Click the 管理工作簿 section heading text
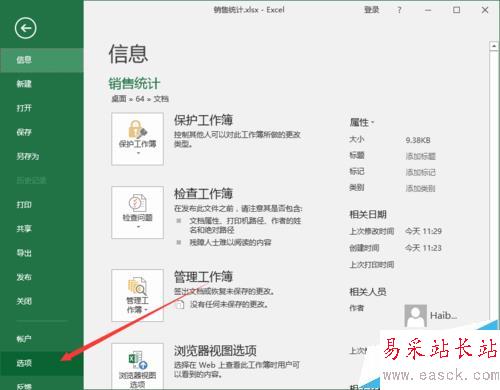 point(203,276)
